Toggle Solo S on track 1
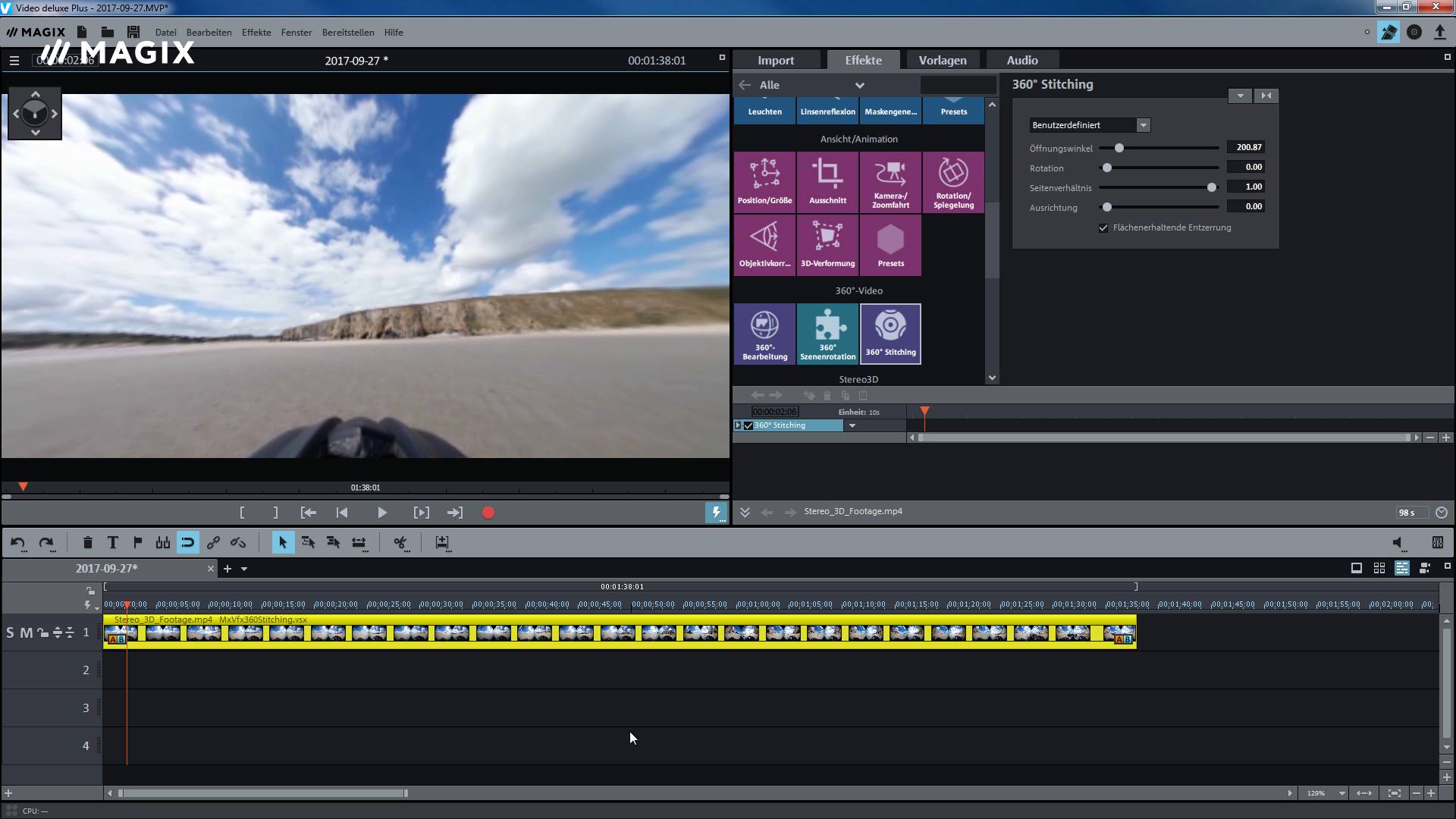Screen dimensions: 1456x819 click(10, 632)
